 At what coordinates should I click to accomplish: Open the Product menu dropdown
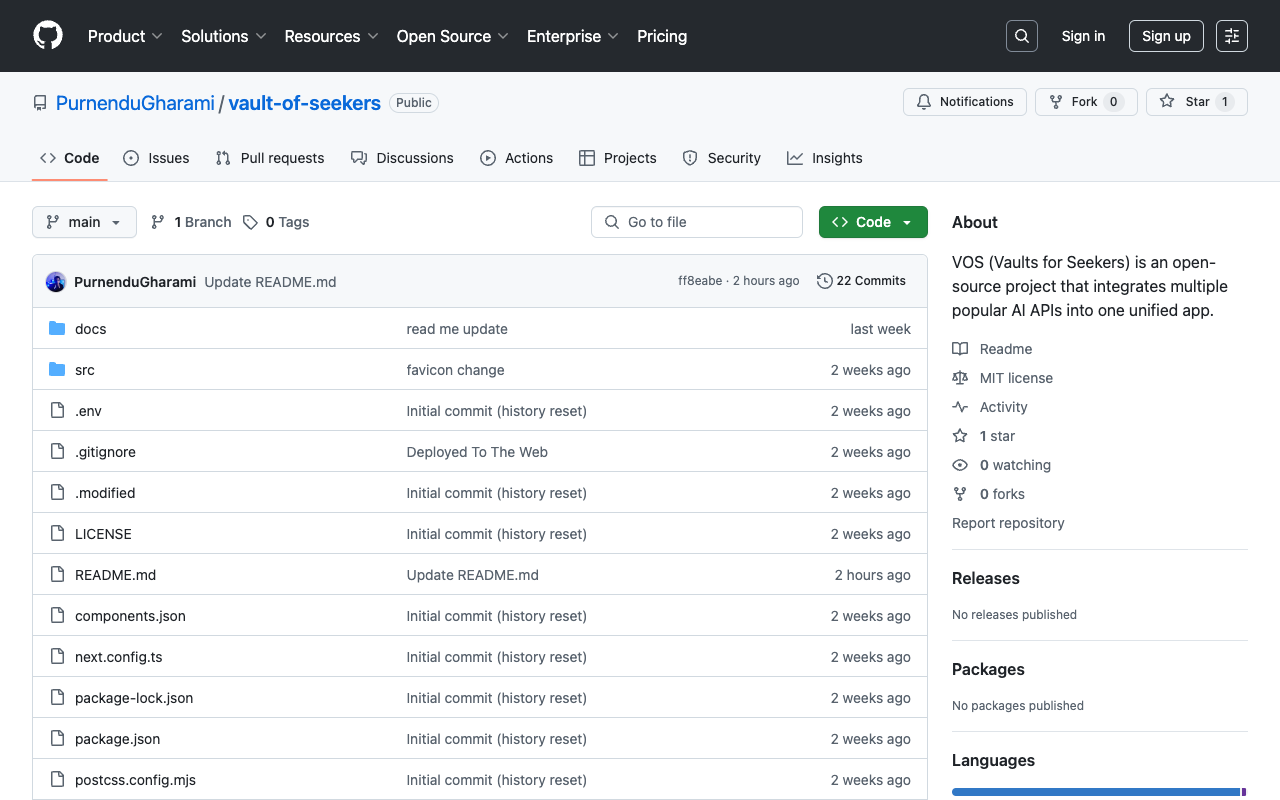click(124, 36)
